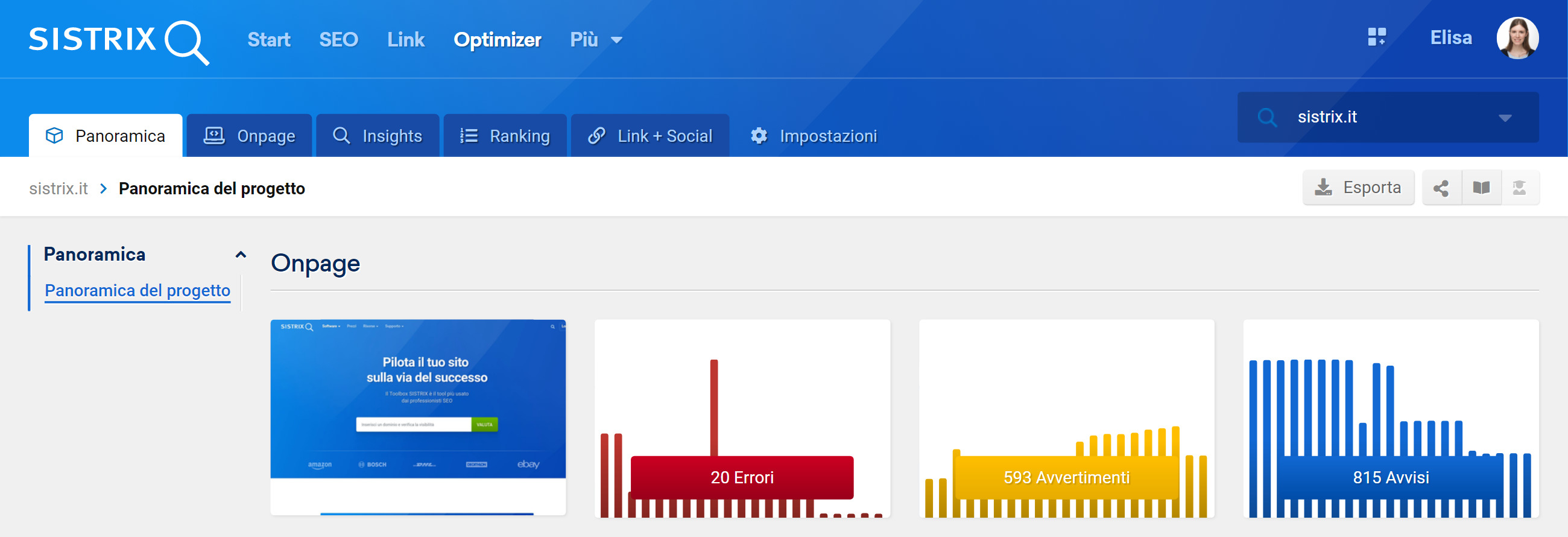This screenshot has width=1568, height=537.
Task: Click the share icon button
Action: click(1441, 188)
